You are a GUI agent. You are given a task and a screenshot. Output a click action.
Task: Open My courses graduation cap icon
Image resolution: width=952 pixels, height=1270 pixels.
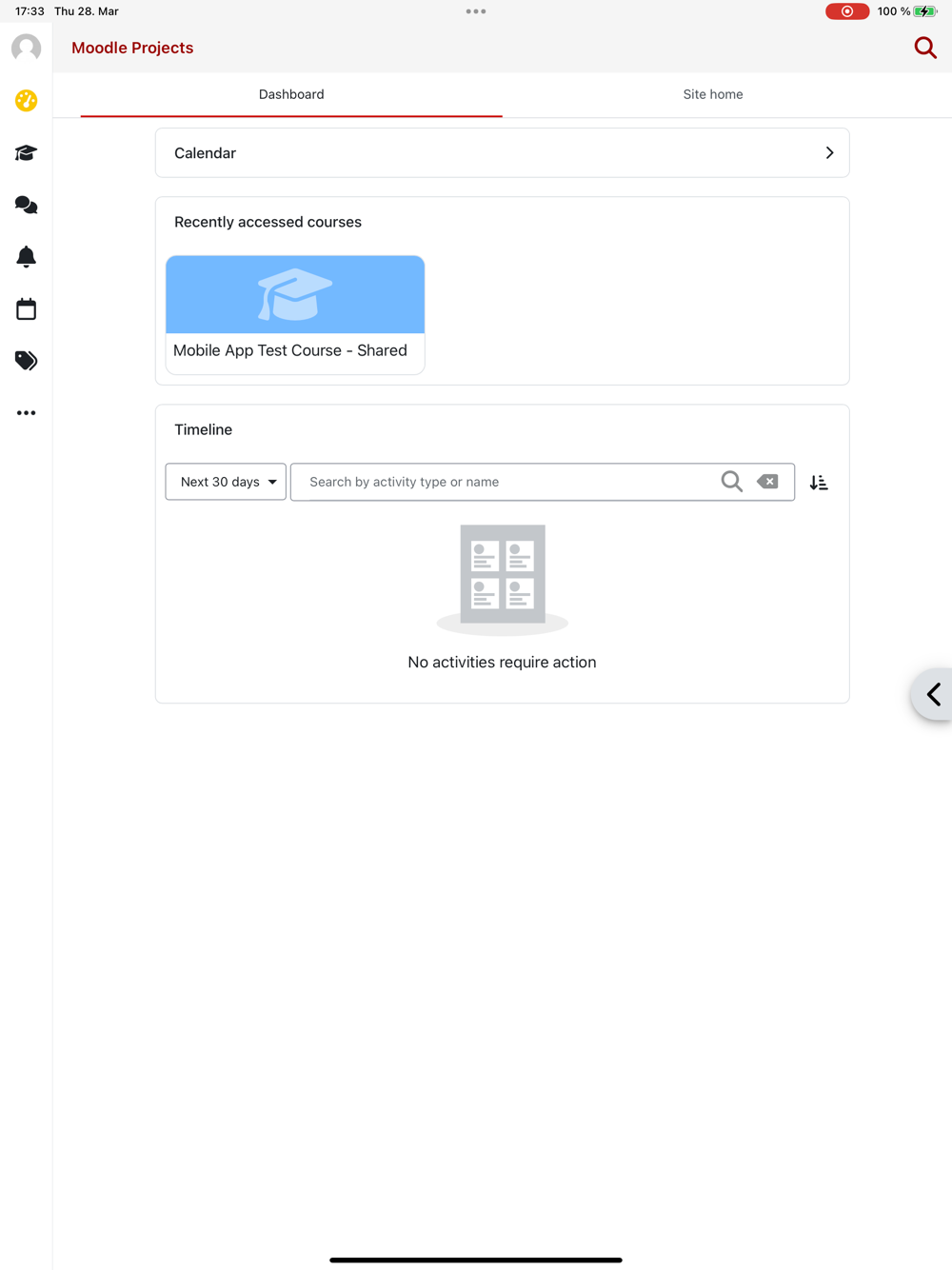click(26, 152)
